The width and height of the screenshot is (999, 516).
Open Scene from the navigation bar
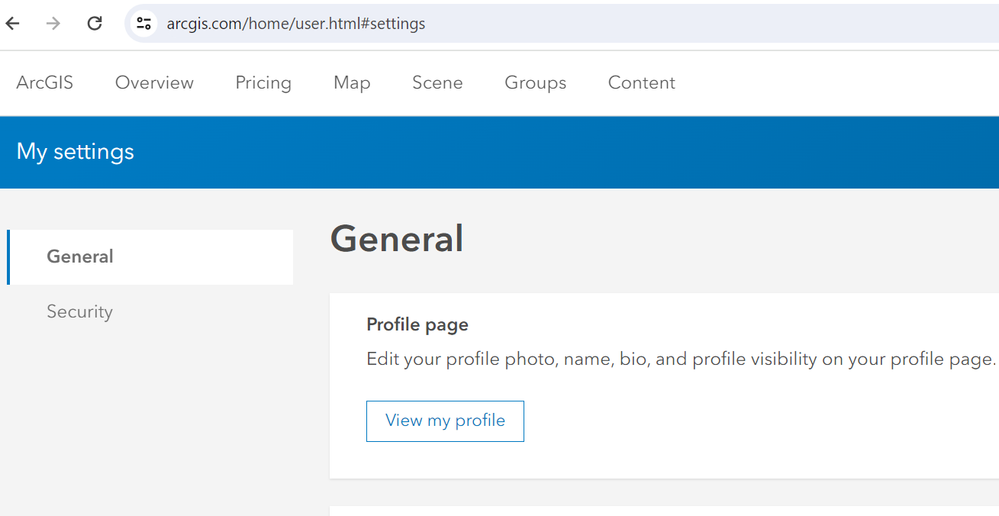point(437,83)
